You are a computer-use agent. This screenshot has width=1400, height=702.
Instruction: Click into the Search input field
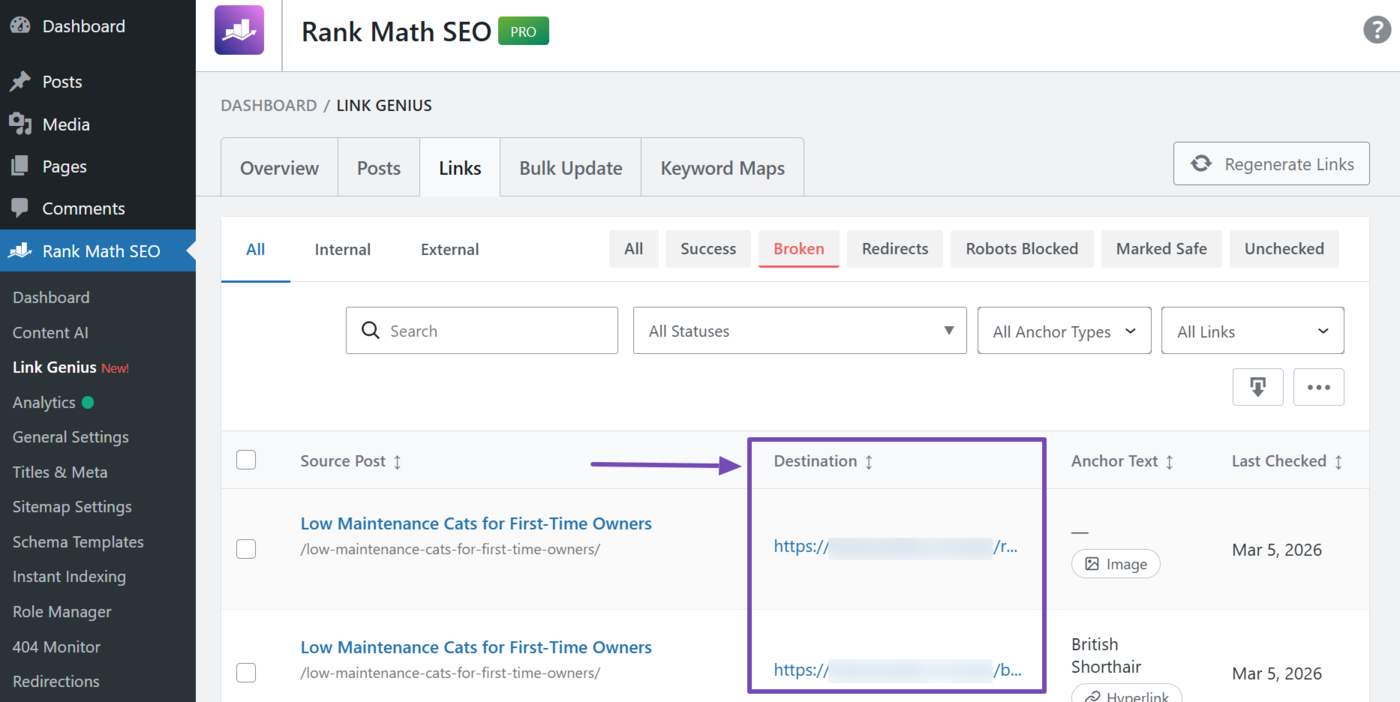click(482, 330)
